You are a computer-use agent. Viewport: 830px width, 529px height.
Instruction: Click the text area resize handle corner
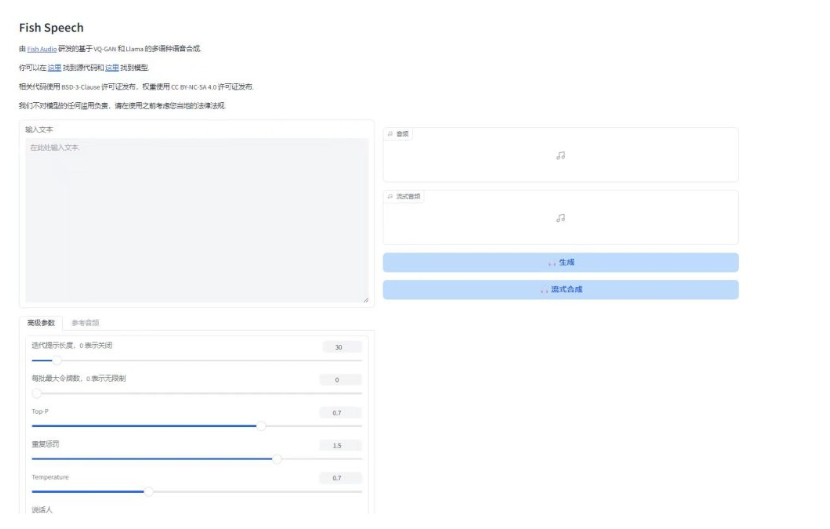364,299
